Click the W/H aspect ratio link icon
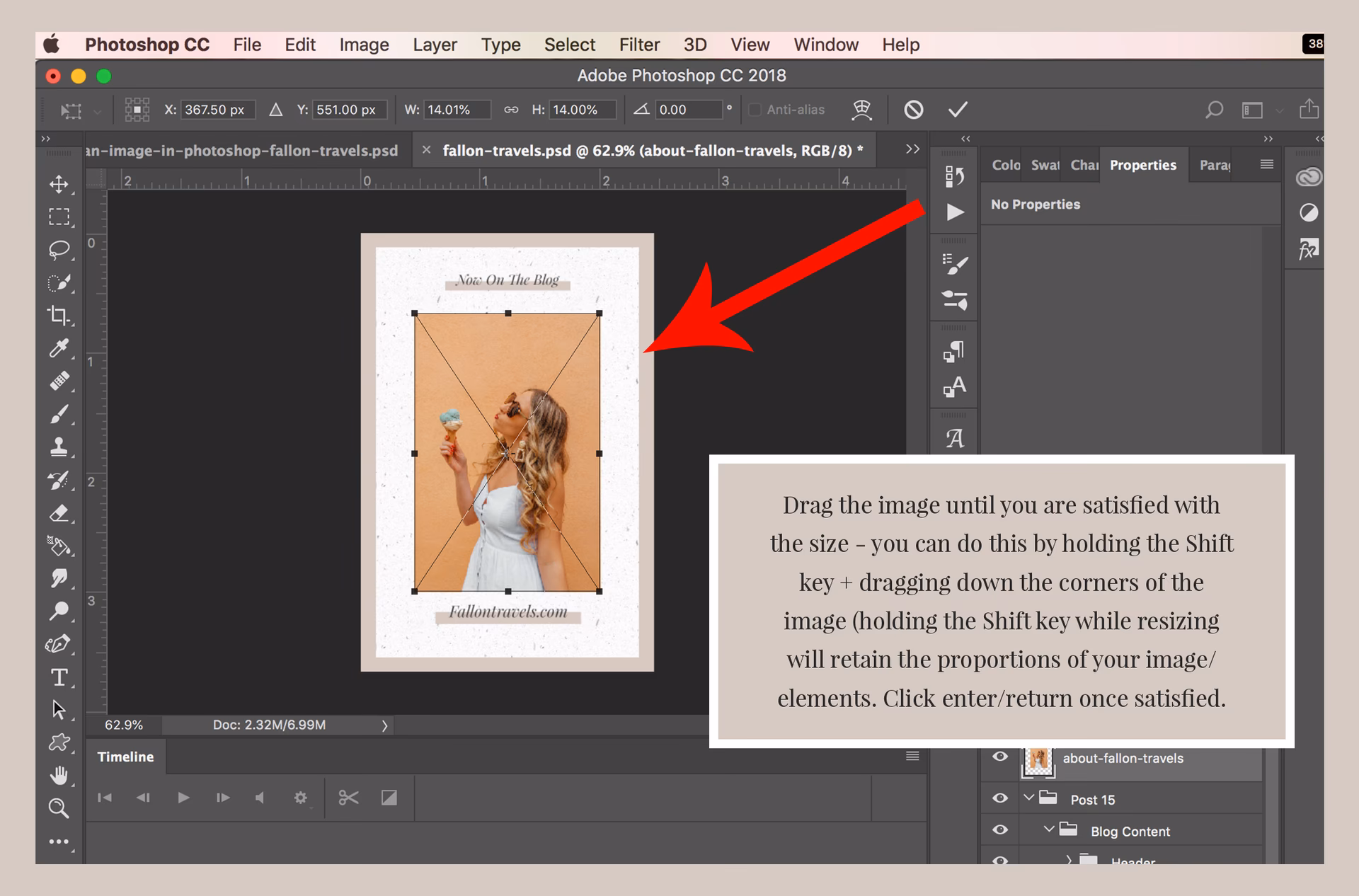 click(x=510, y=110)
